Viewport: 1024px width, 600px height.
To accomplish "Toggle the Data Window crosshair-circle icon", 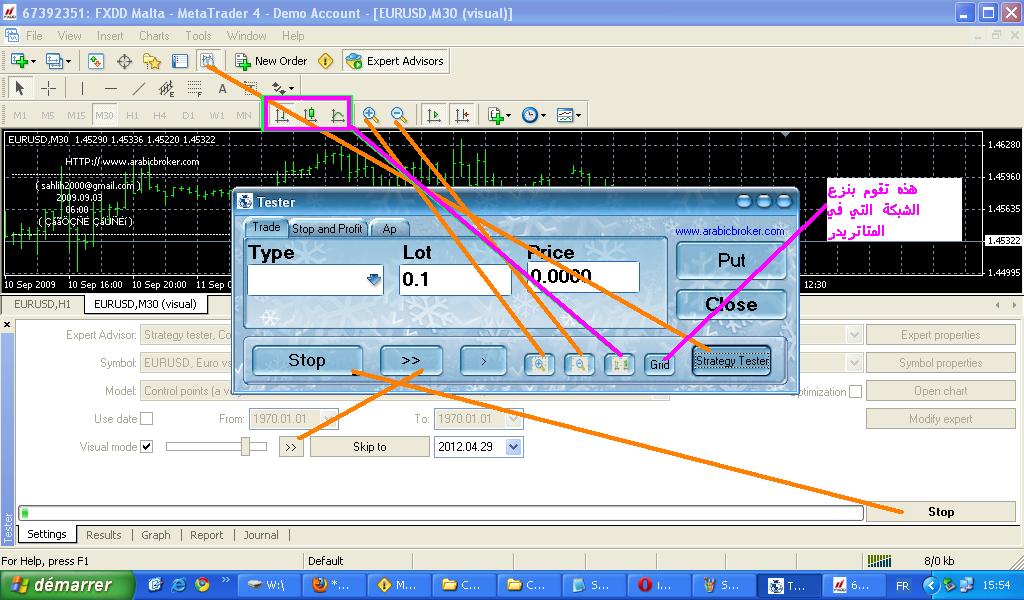I will pos(124,61).
